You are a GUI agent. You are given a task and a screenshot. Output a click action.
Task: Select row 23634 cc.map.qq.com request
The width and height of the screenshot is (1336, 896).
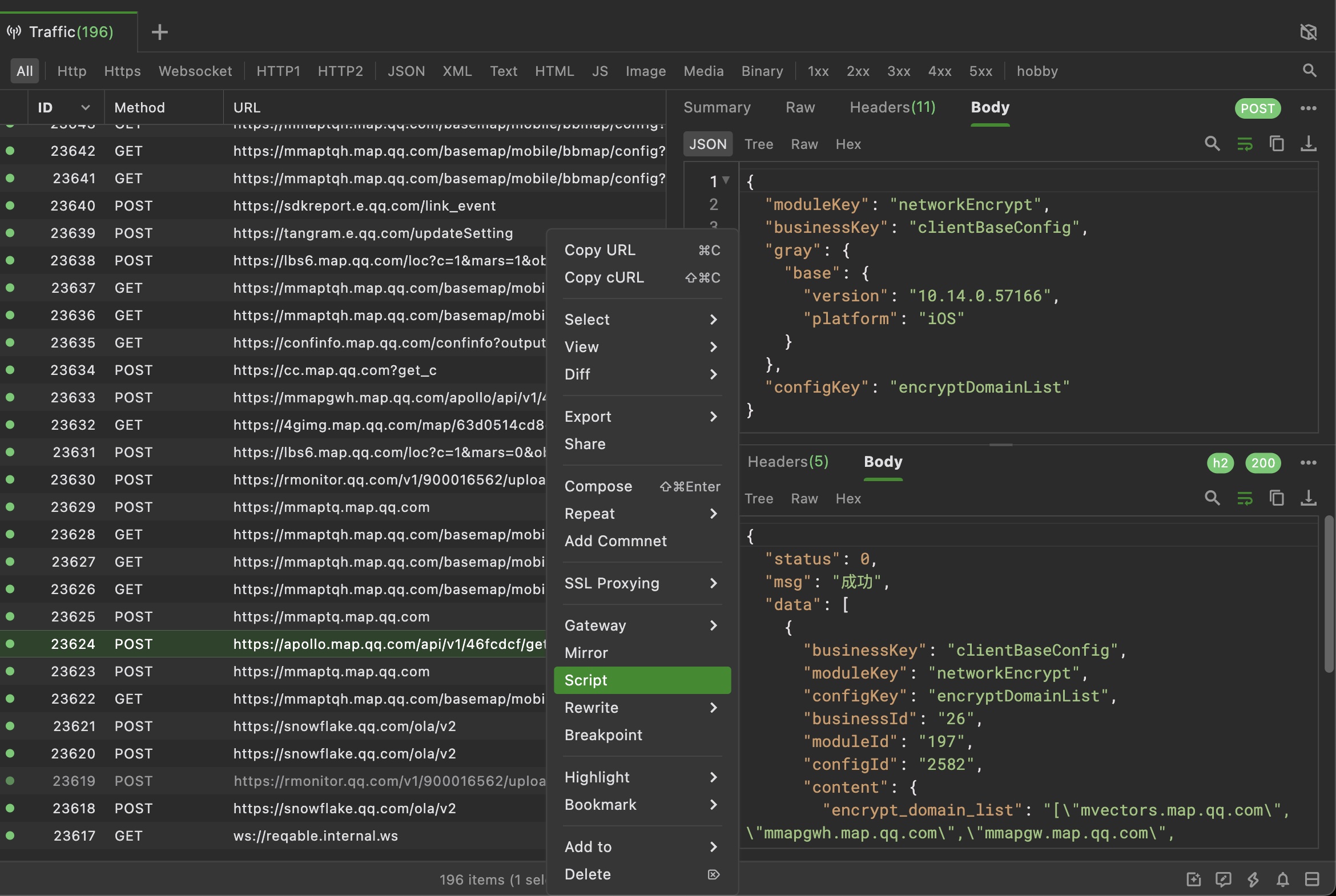[x=273, y=370]
